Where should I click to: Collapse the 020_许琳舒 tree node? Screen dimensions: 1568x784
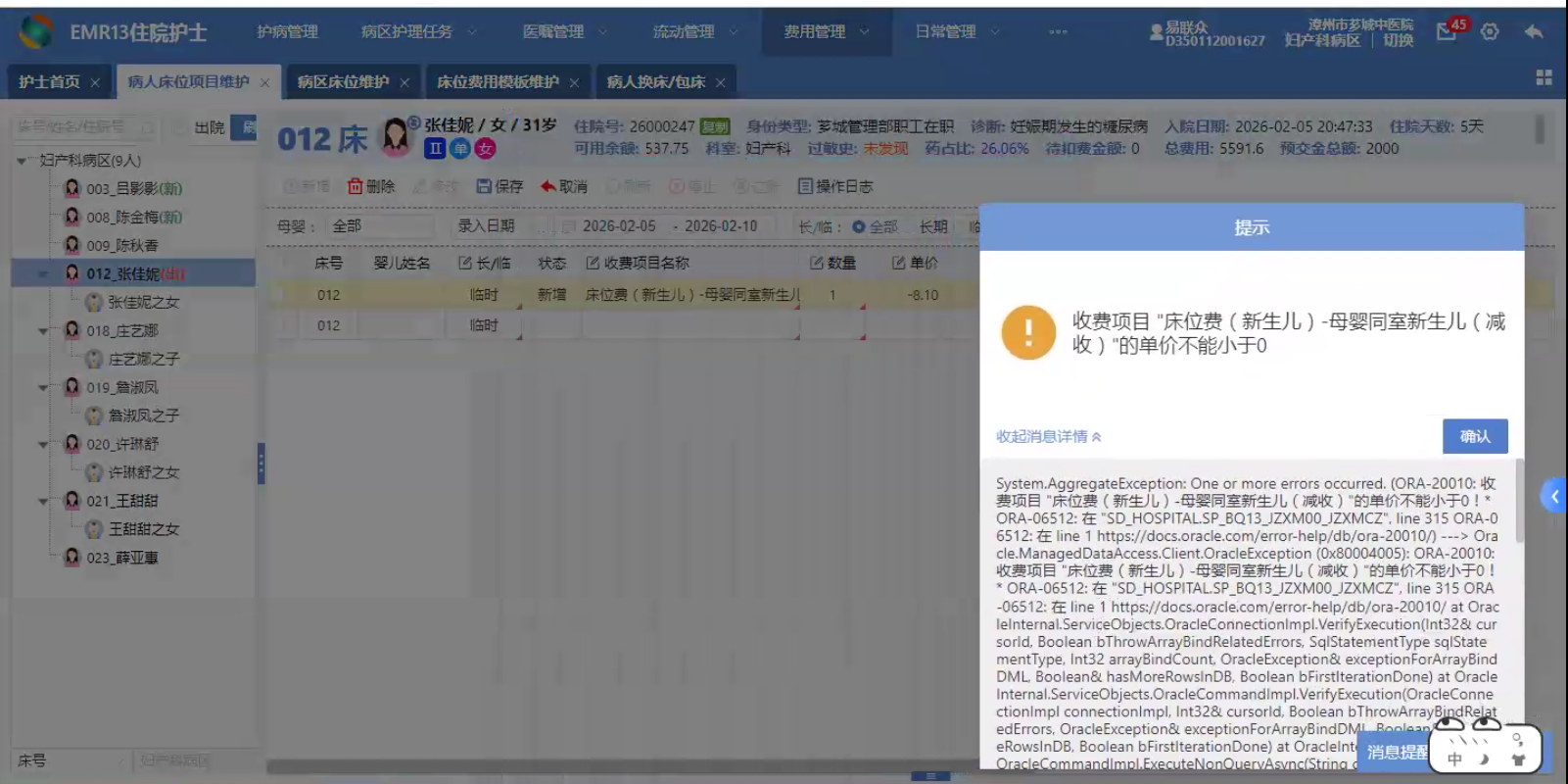43,444
